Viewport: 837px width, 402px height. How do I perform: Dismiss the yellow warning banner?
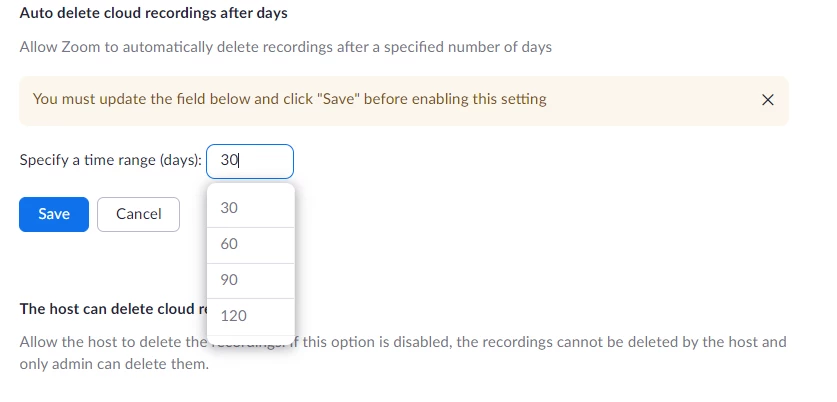(x=768, y=100)
